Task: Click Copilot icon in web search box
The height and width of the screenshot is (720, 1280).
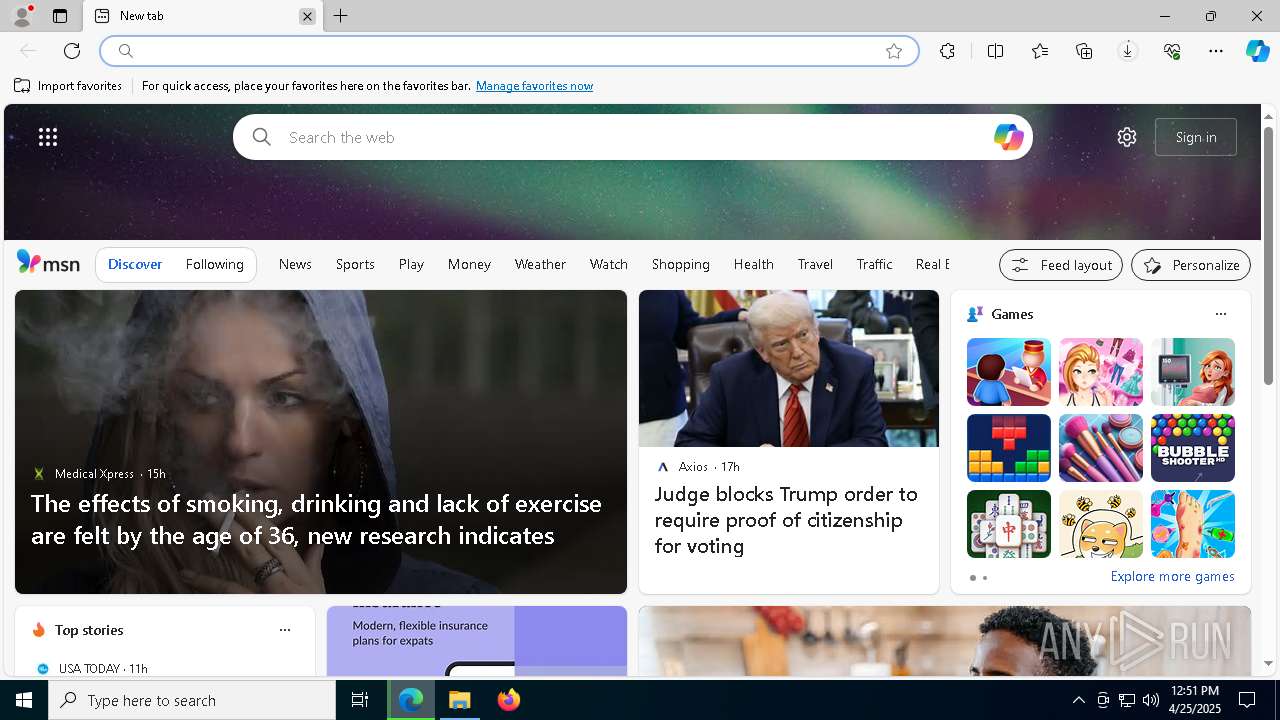Action: coord(1008,137)
